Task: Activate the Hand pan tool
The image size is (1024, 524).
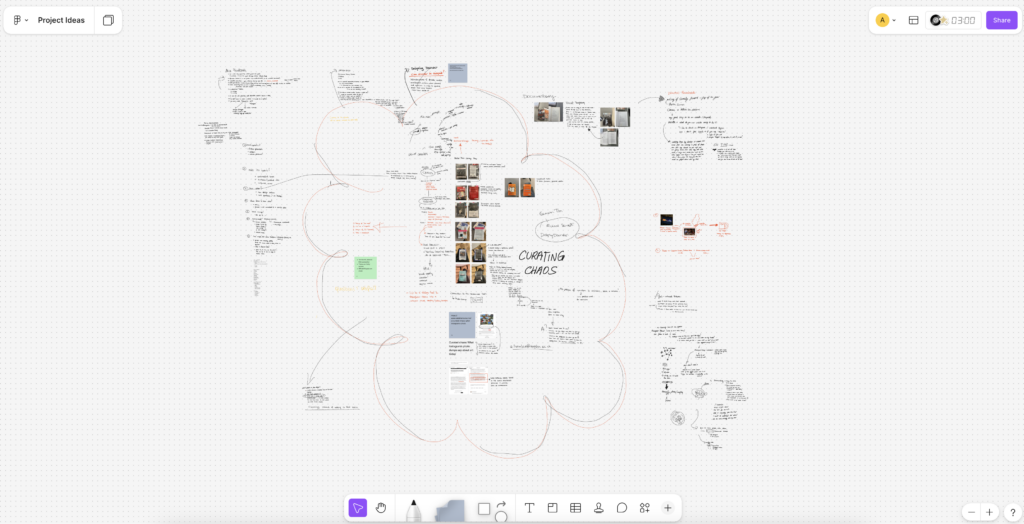Action: pyautogui.click(x=381, y=508)
